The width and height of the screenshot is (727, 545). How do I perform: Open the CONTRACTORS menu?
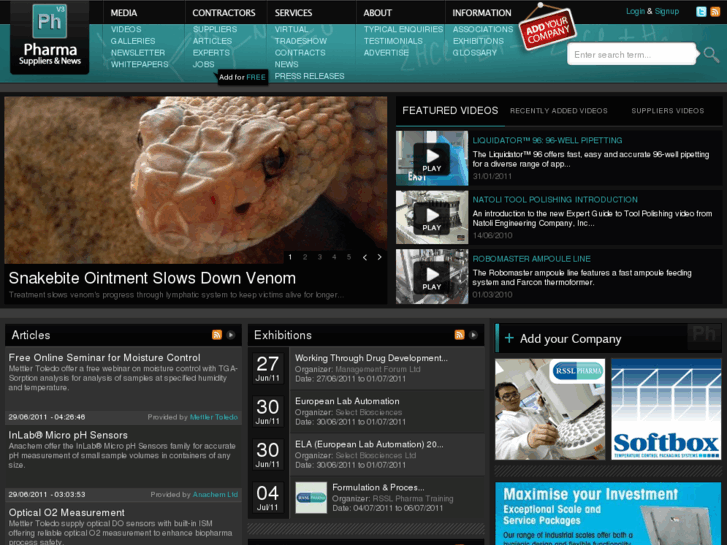(x=224, y=13)
